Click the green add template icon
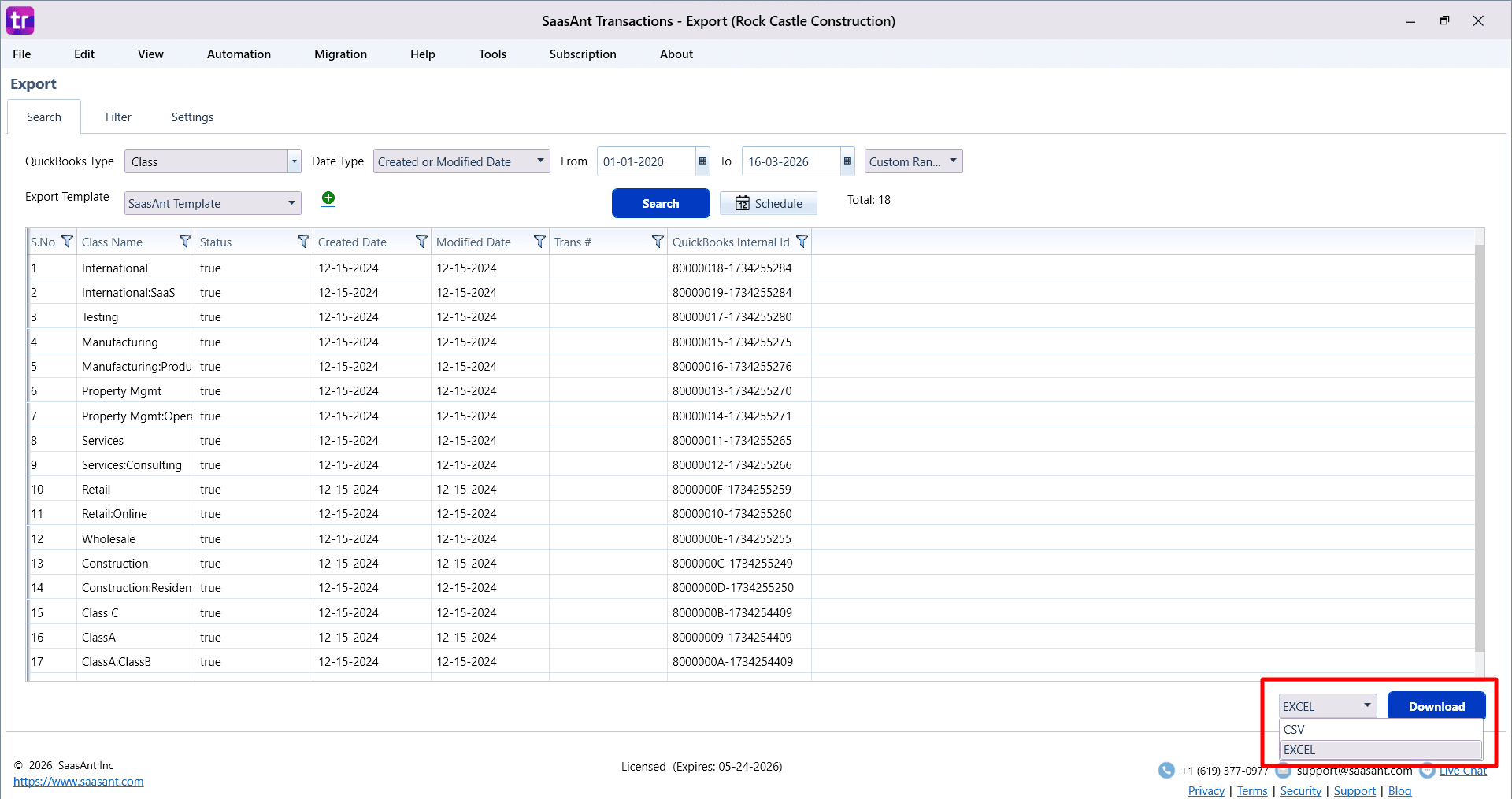The image size is (1512, 799). click(x=328, y=198)
